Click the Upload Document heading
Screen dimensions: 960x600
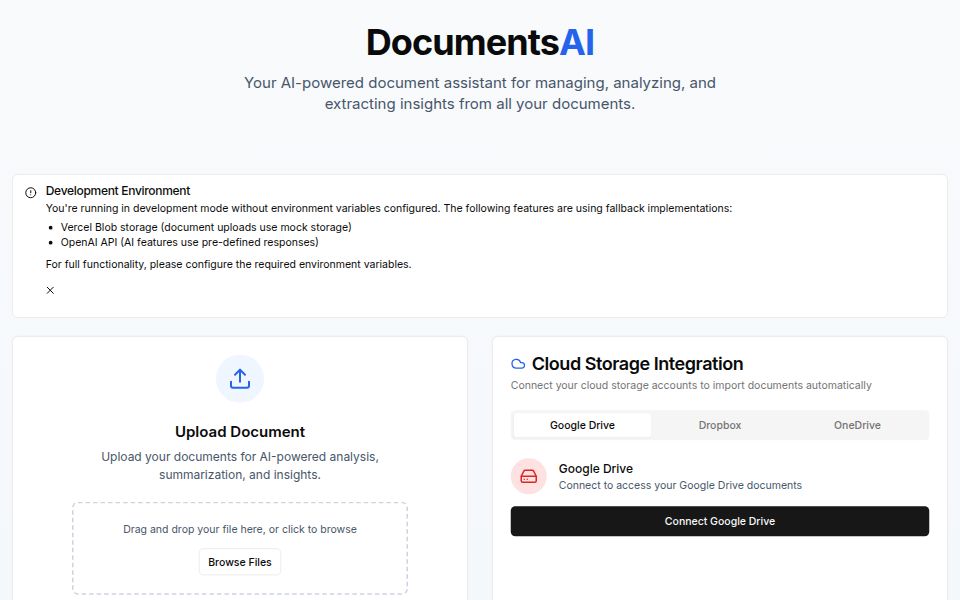pyautogui.click(x=239, y=431)
